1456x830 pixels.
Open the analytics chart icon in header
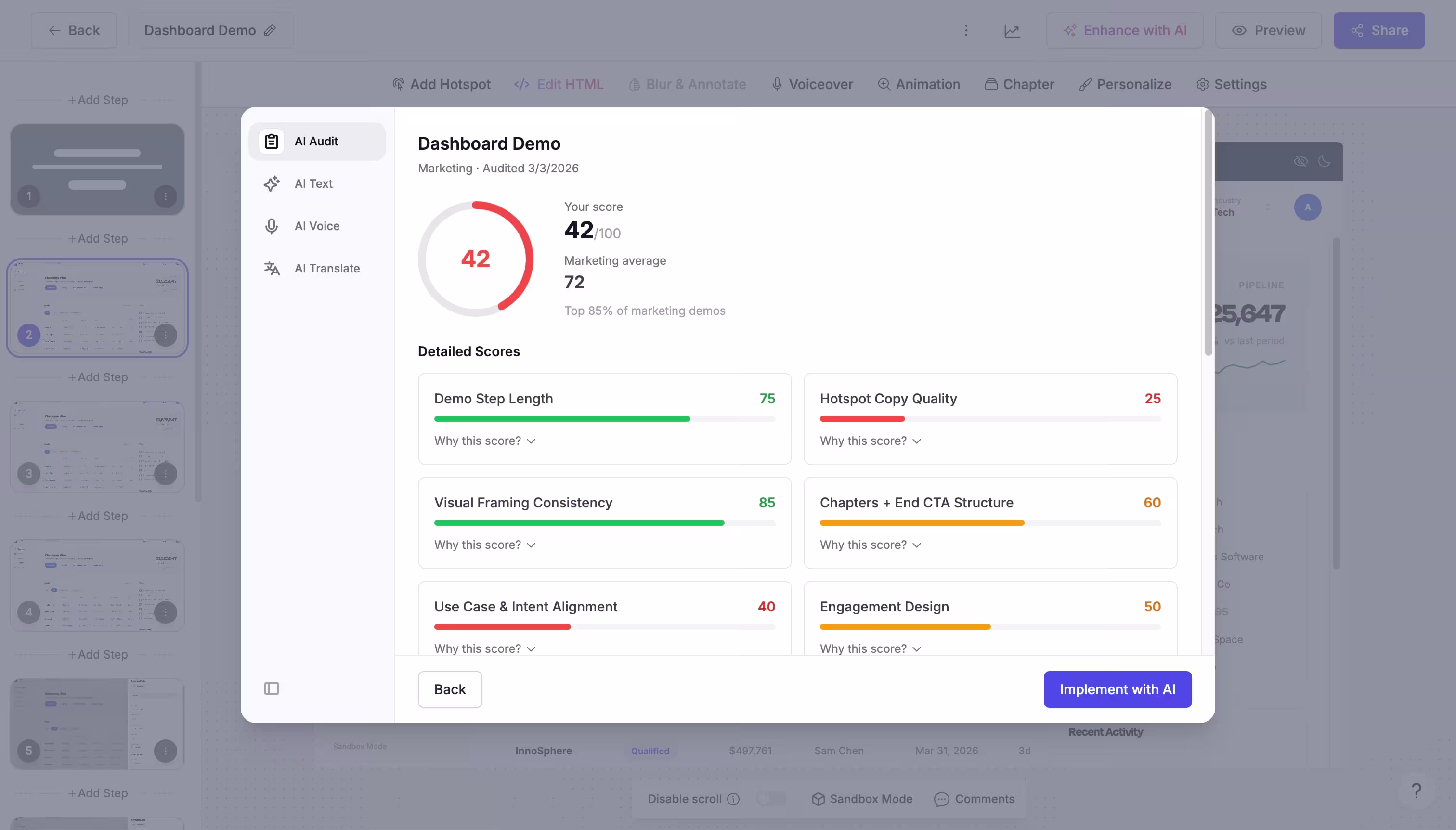coord(1012,30)
